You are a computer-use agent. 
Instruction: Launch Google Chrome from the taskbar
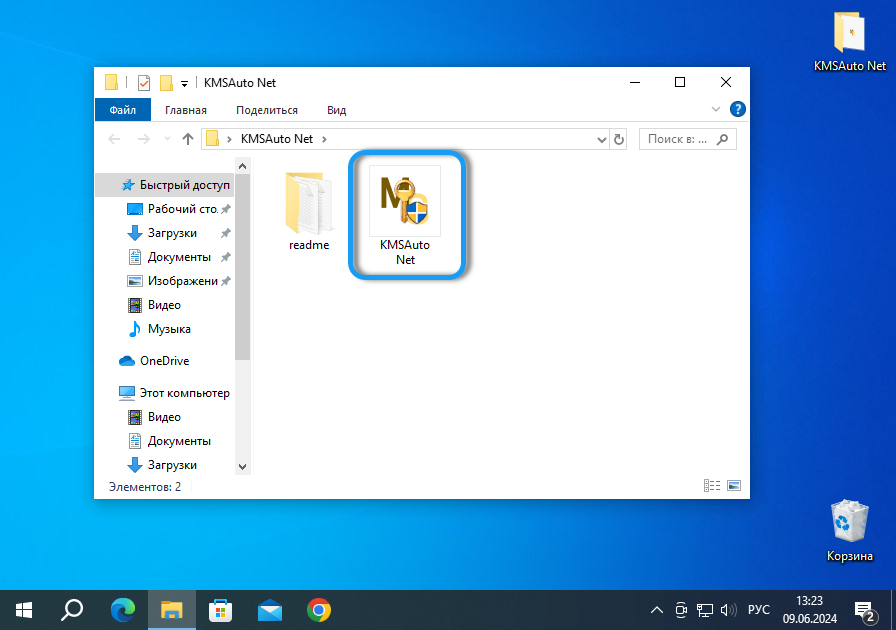319,610
